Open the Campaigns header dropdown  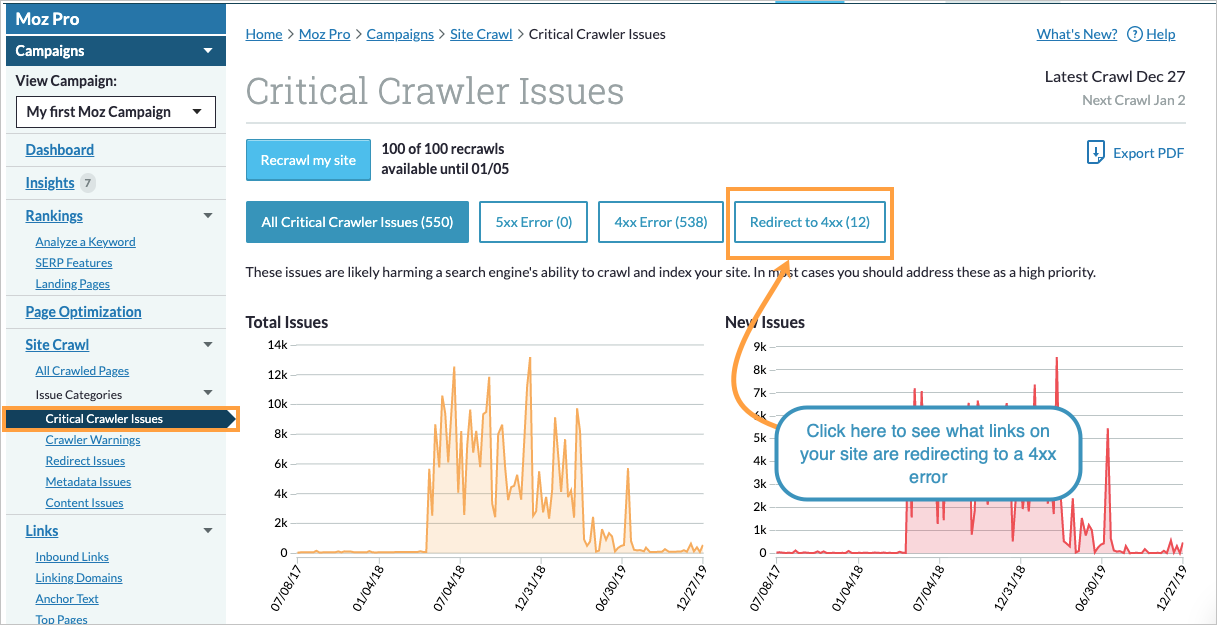tap(208, 50)
